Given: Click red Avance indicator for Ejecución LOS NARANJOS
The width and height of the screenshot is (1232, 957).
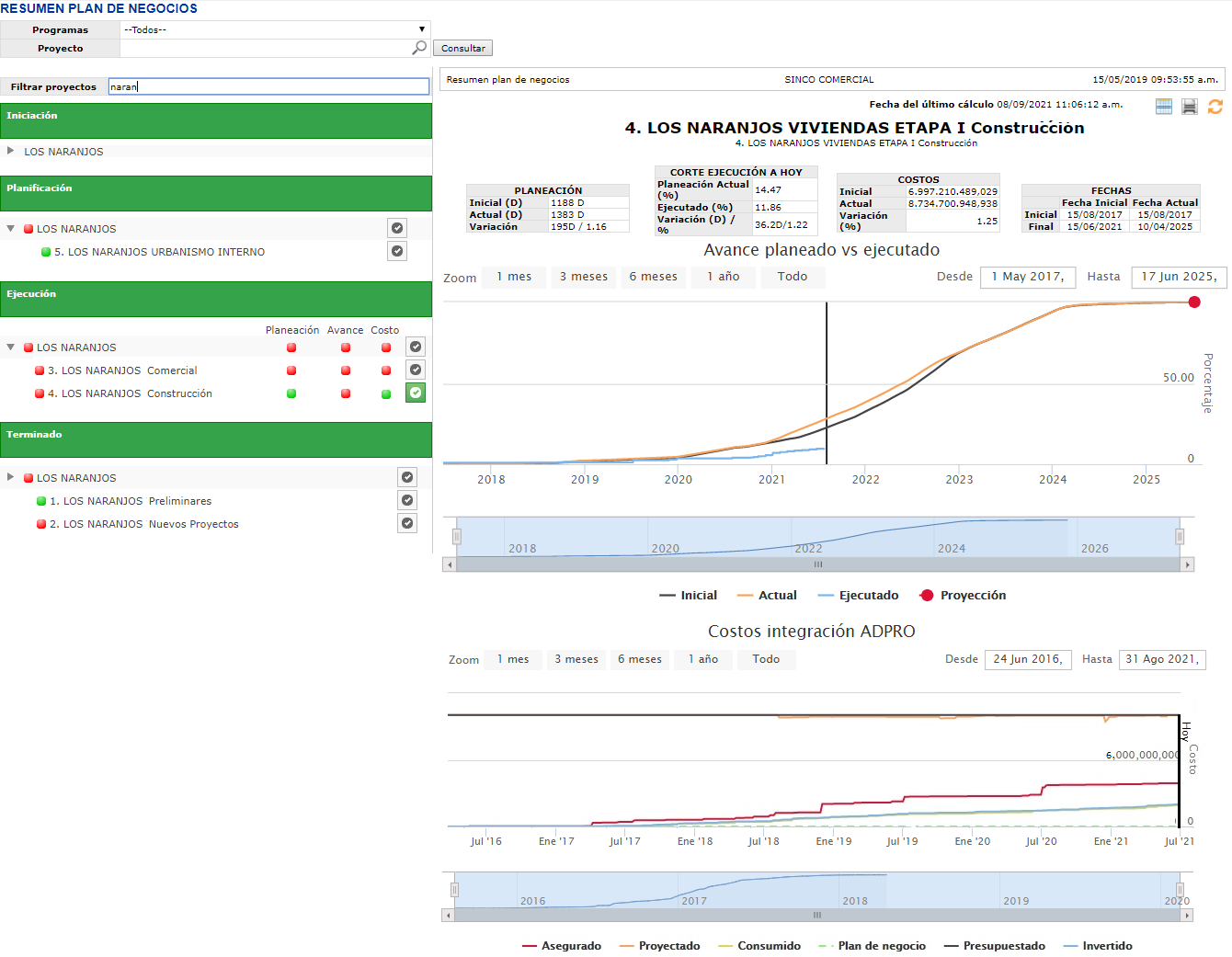Looking at the screenshot, I should 346,347.
